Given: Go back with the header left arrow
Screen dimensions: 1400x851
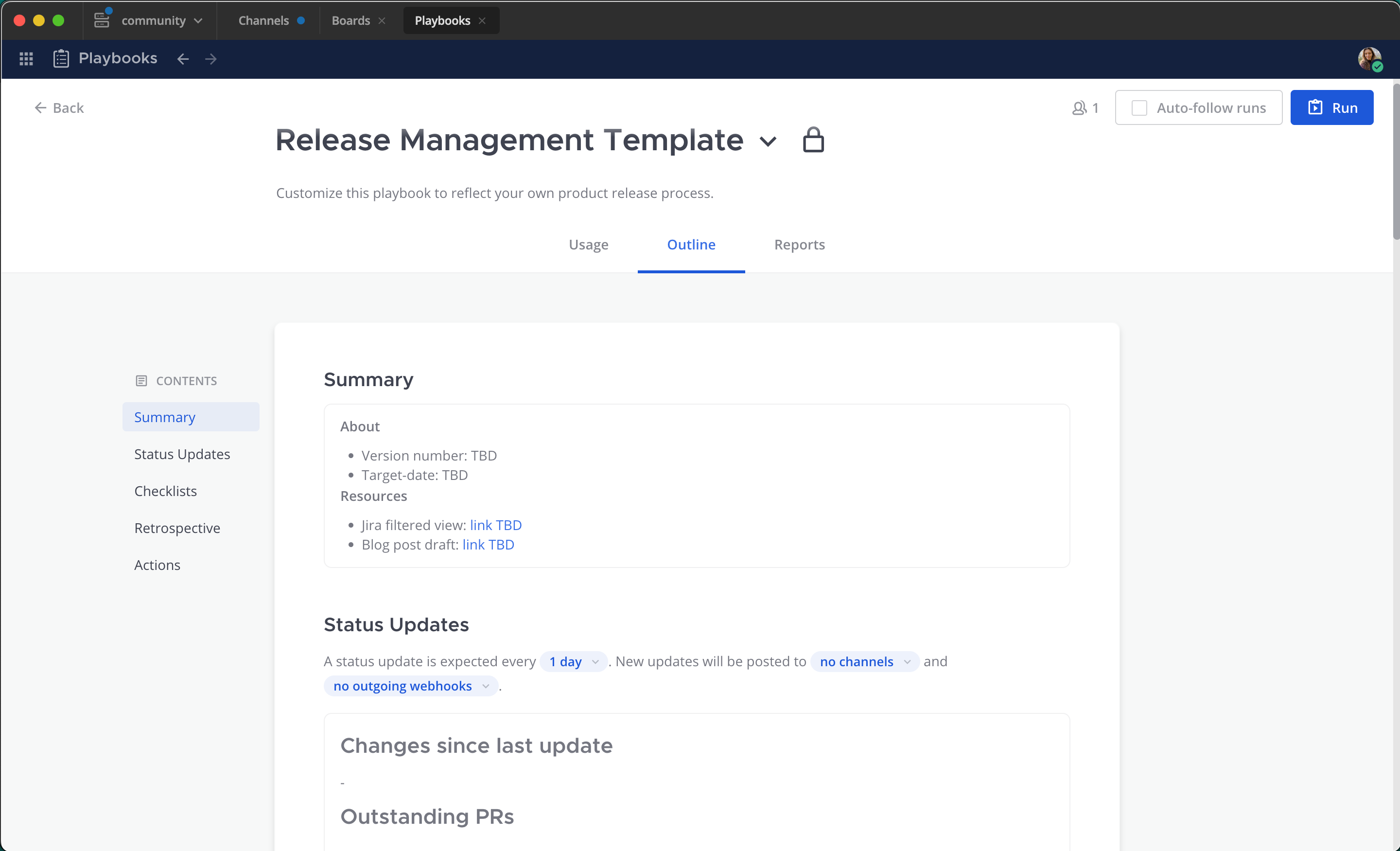Looking at the screenshot, I should coord(182,58).
